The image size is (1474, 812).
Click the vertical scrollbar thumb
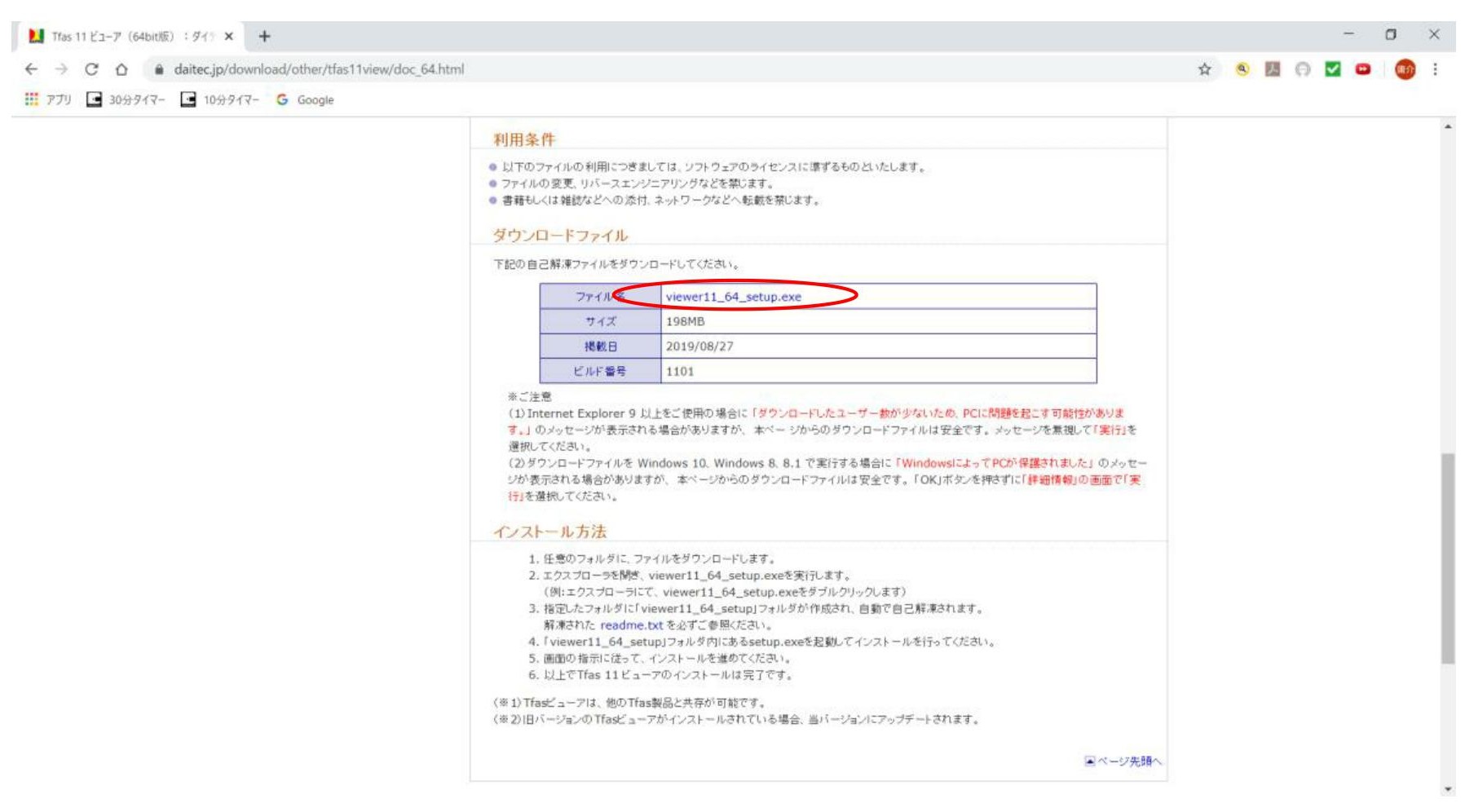pos(1448,558)
